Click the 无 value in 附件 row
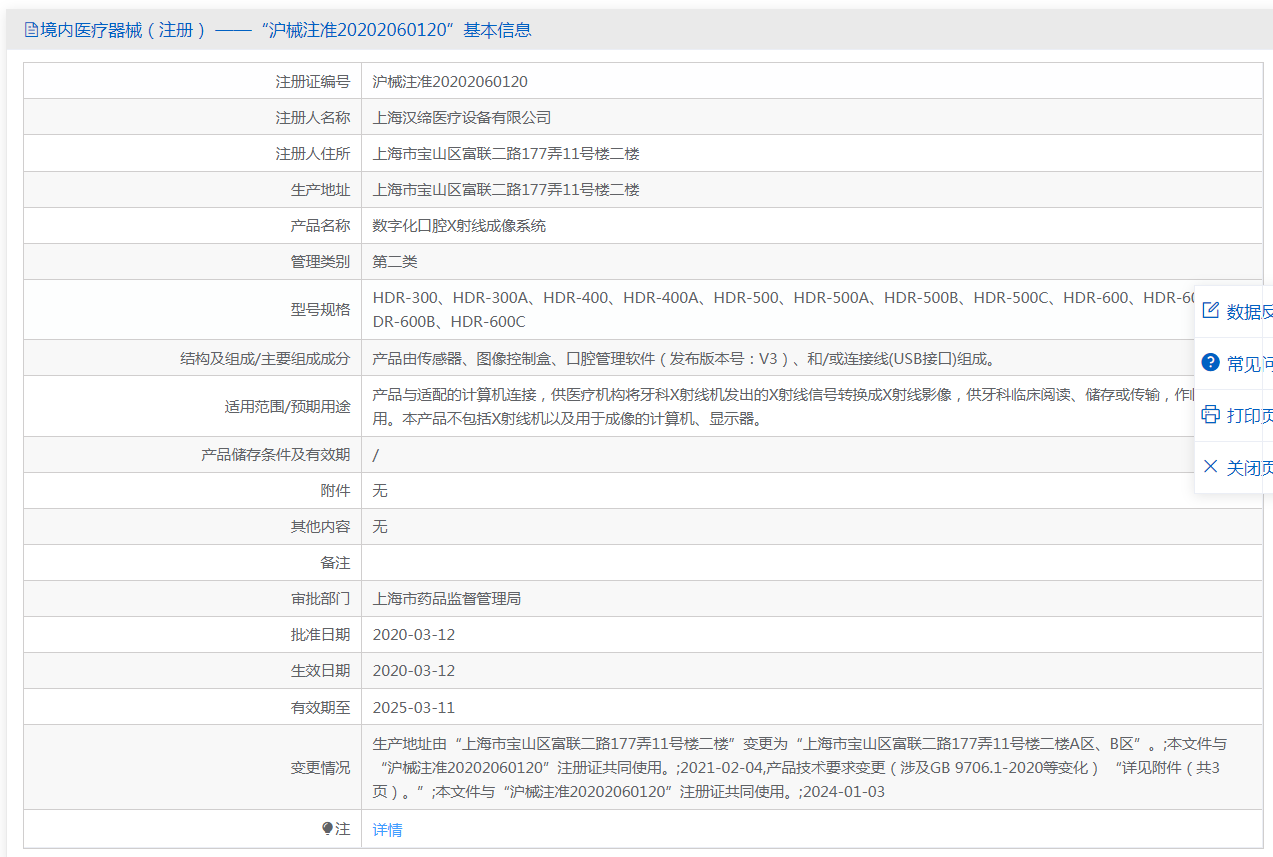The height and width of the screenshot is (857, 1273). click(x=380, y=491)
